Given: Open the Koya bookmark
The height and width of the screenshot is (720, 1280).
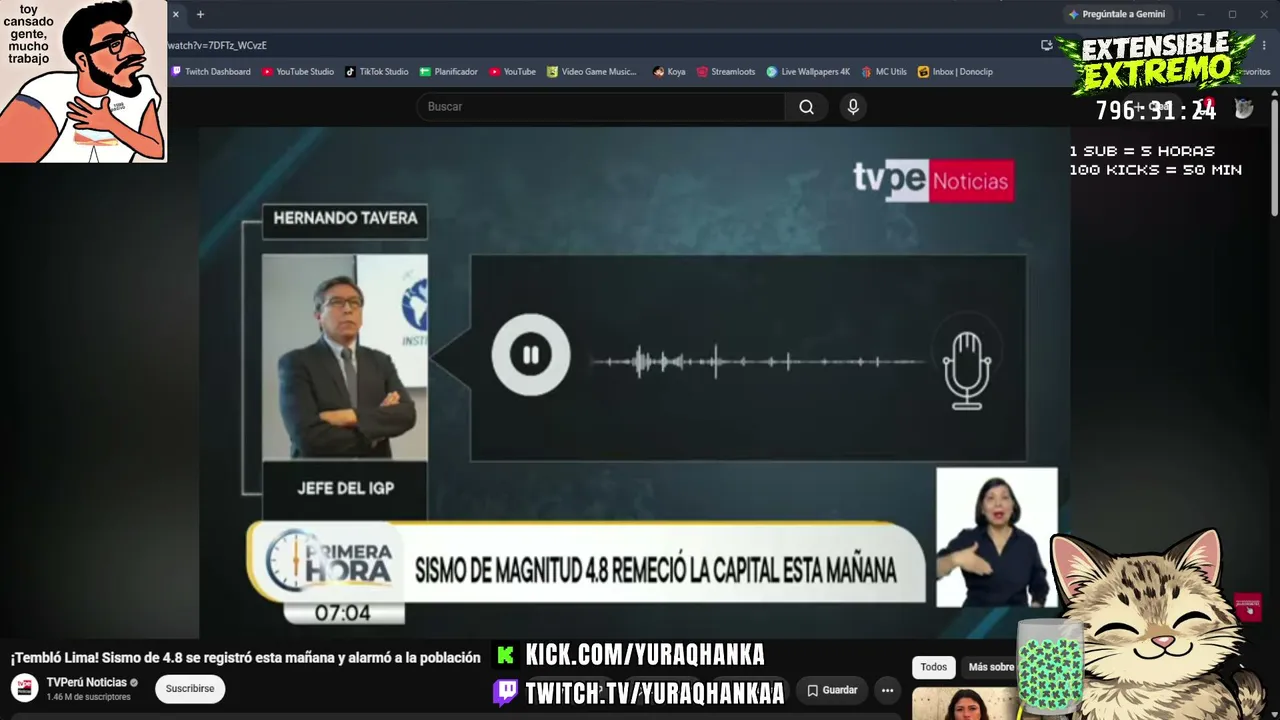Looking at the screenshot, I should pyautogui.click(x=669, y=72).
